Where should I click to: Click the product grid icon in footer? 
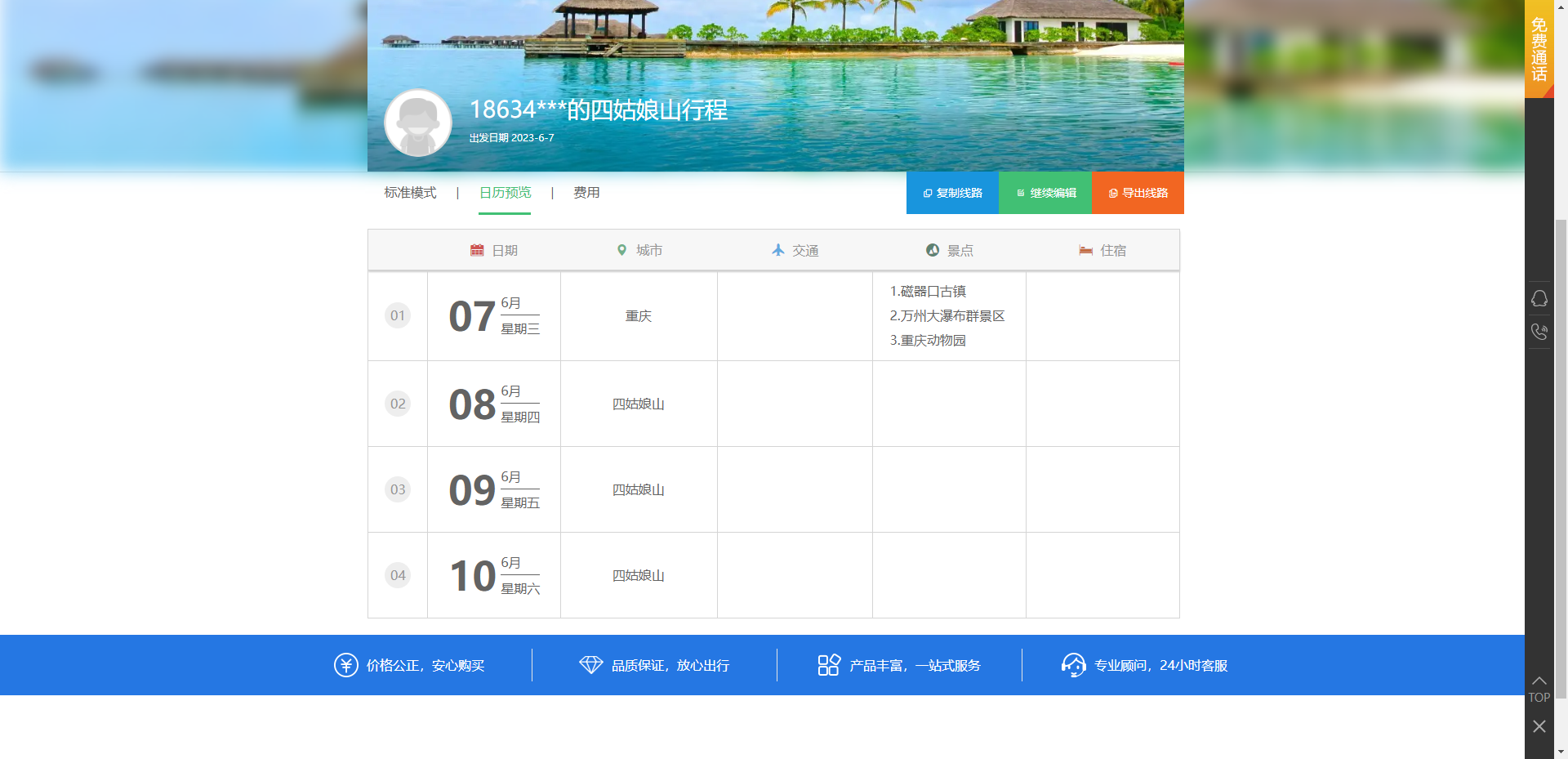click(x=829, y=665)
